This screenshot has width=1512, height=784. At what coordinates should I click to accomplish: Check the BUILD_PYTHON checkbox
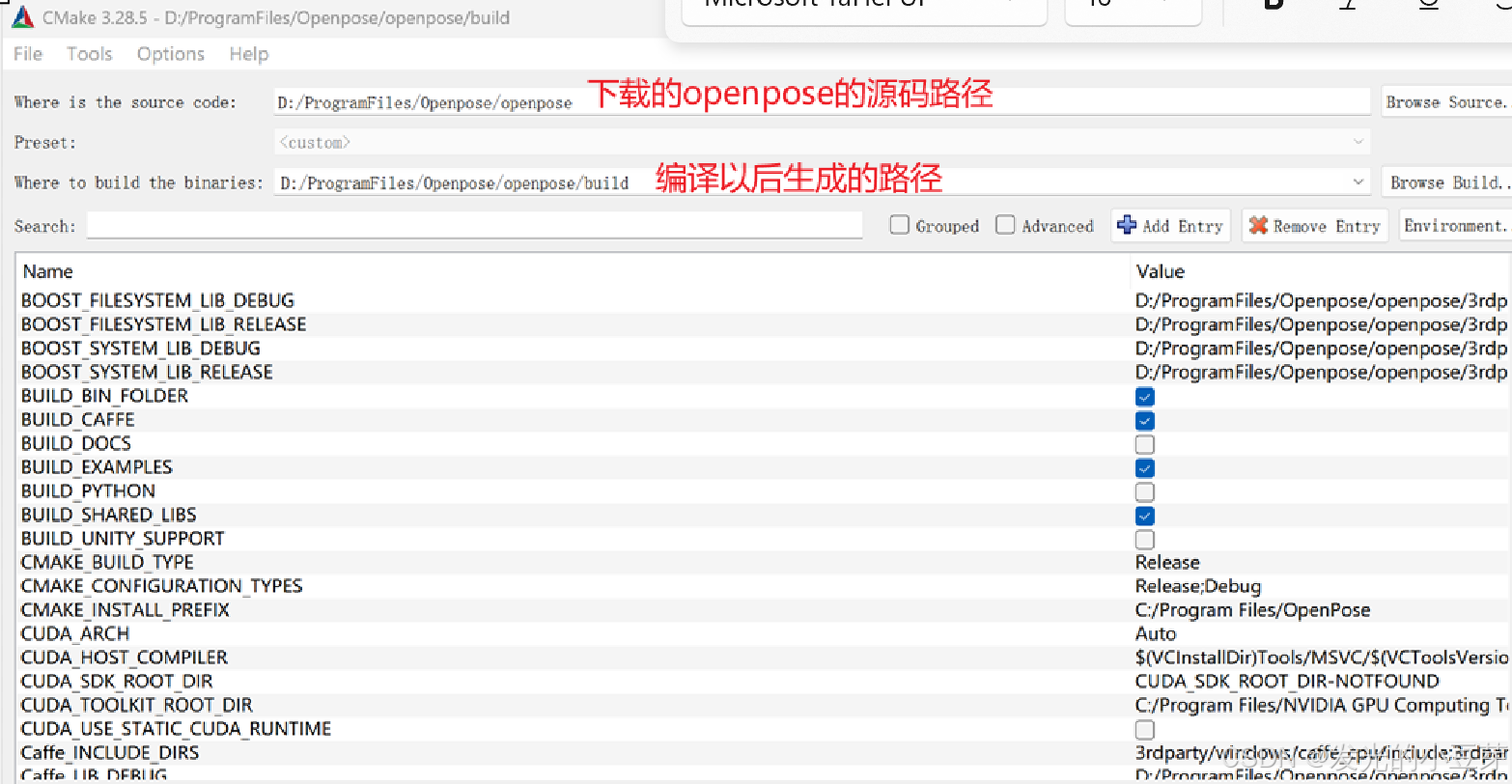[1145, 492]
